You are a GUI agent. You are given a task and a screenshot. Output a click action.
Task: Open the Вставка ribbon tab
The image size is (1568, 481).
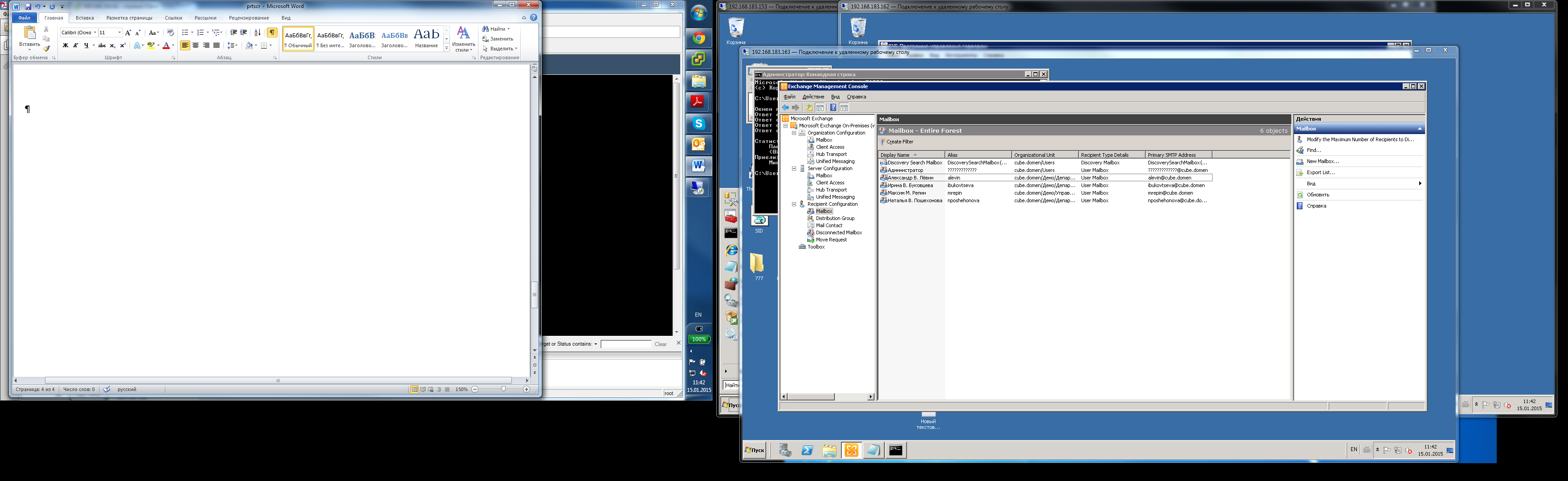(x=85, y=18)
